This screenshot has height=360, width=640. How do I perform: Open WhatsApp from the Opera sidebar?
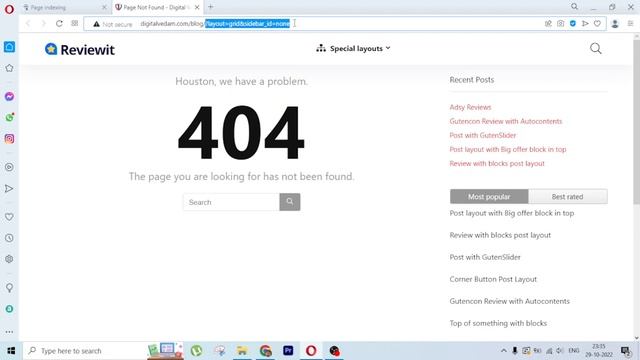pos(9,118)
